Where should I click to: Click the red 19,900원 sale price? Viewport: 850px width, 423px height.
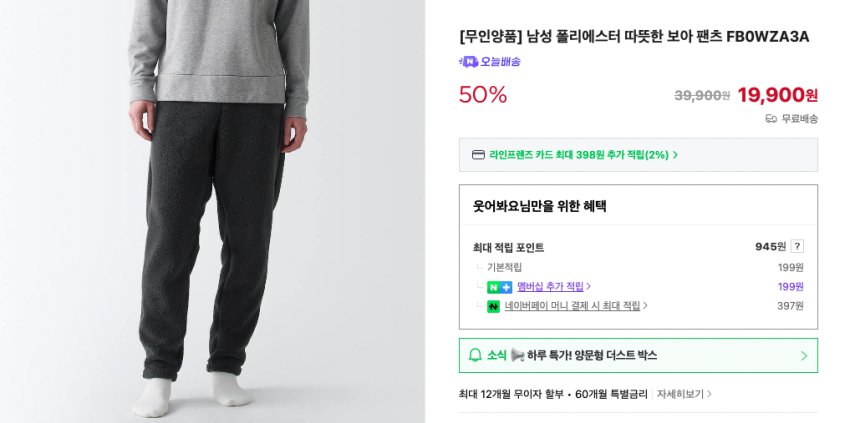click(777, 95)
